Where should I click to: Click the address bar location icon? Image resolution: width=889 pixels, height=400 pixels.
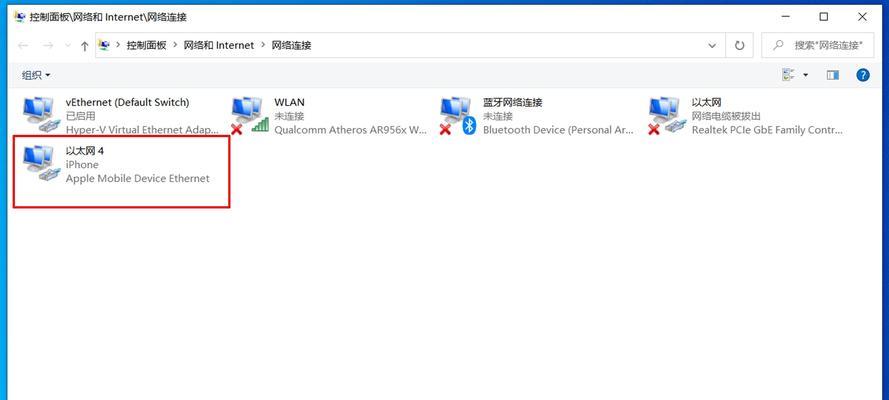pyautogui.click(x=104, y=45)
